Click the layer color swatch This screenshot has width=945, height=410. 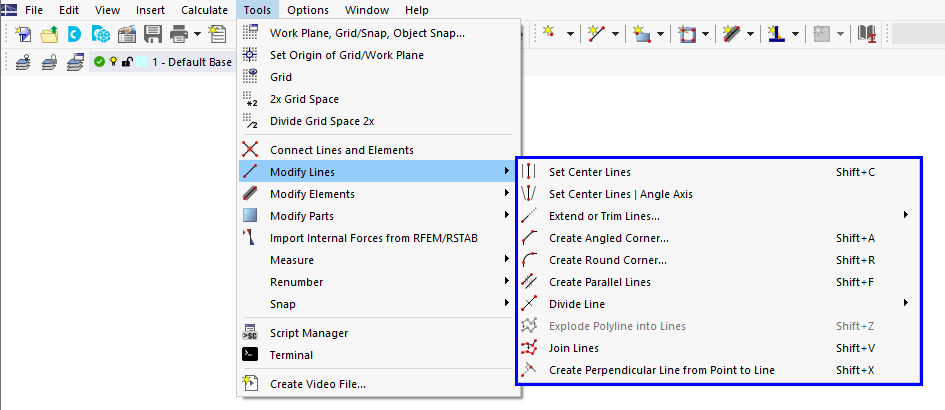click(x=141, y=61)
